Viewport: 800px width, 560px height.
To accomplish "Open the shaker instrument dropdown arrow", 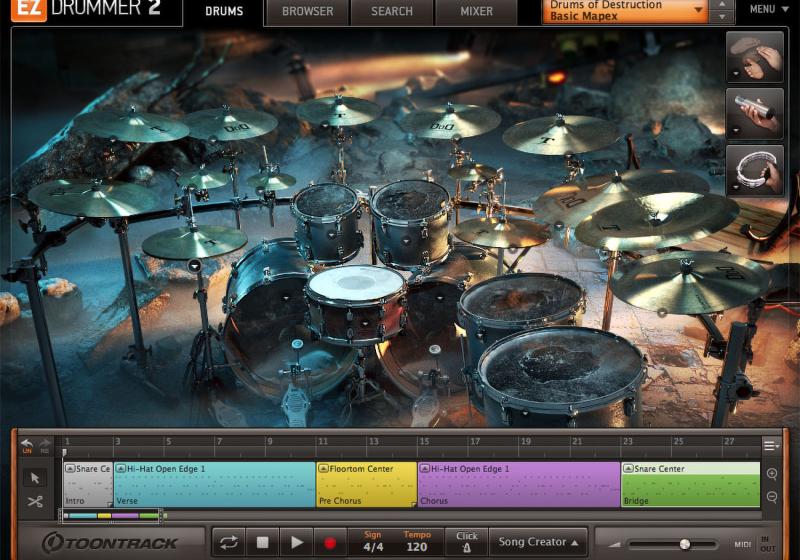I will point(736,131).
